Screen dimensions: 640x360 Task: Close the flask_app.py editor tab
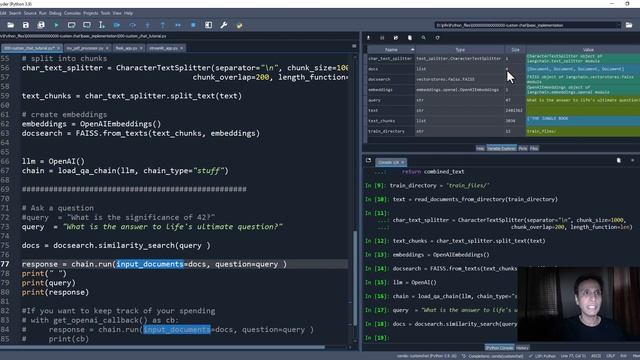[x=141, y=48]
